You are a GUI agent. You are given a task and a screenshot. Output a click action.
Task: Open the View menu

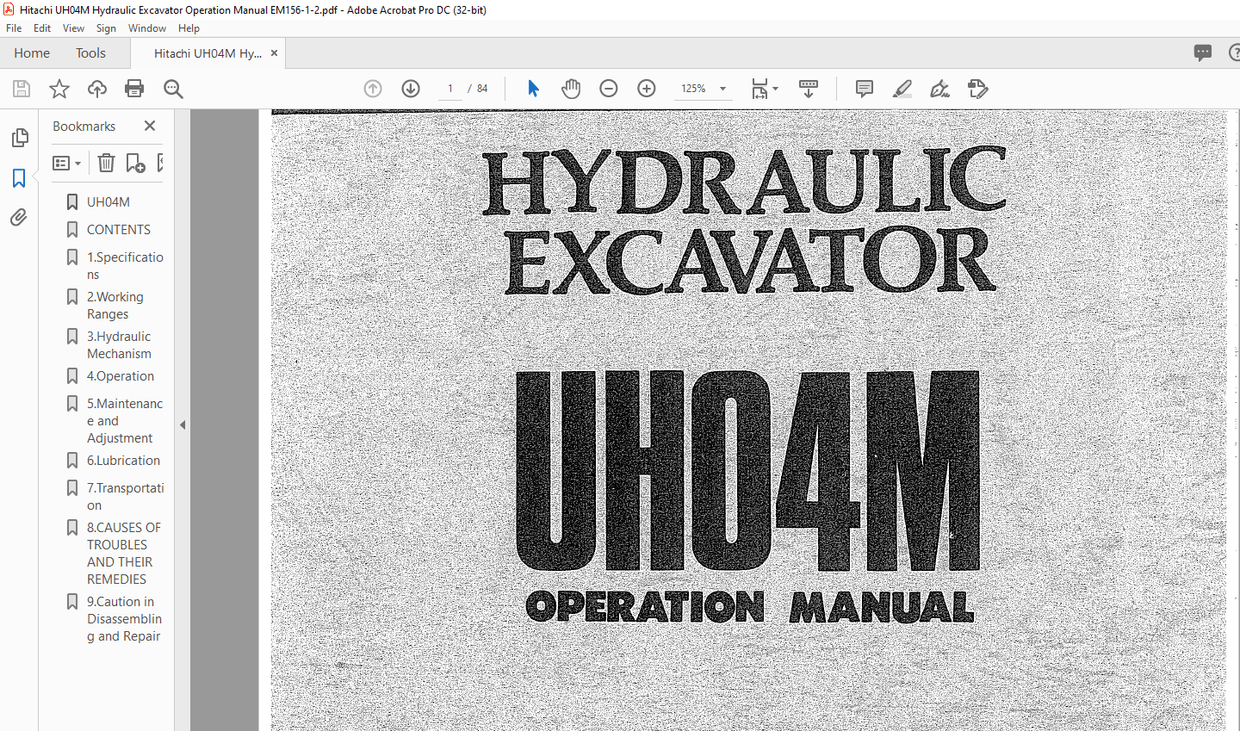tap(73, 28)
